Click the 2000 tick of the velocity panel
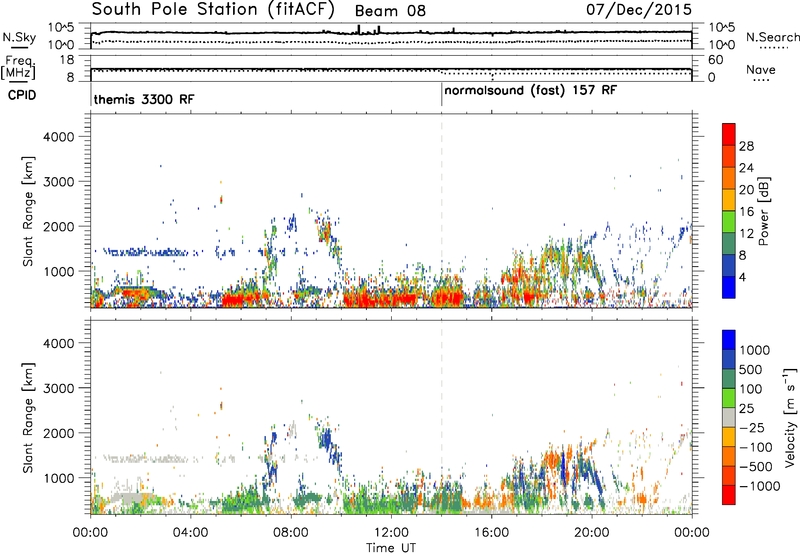This screenshot has width=800, height=554. (58, 433)
